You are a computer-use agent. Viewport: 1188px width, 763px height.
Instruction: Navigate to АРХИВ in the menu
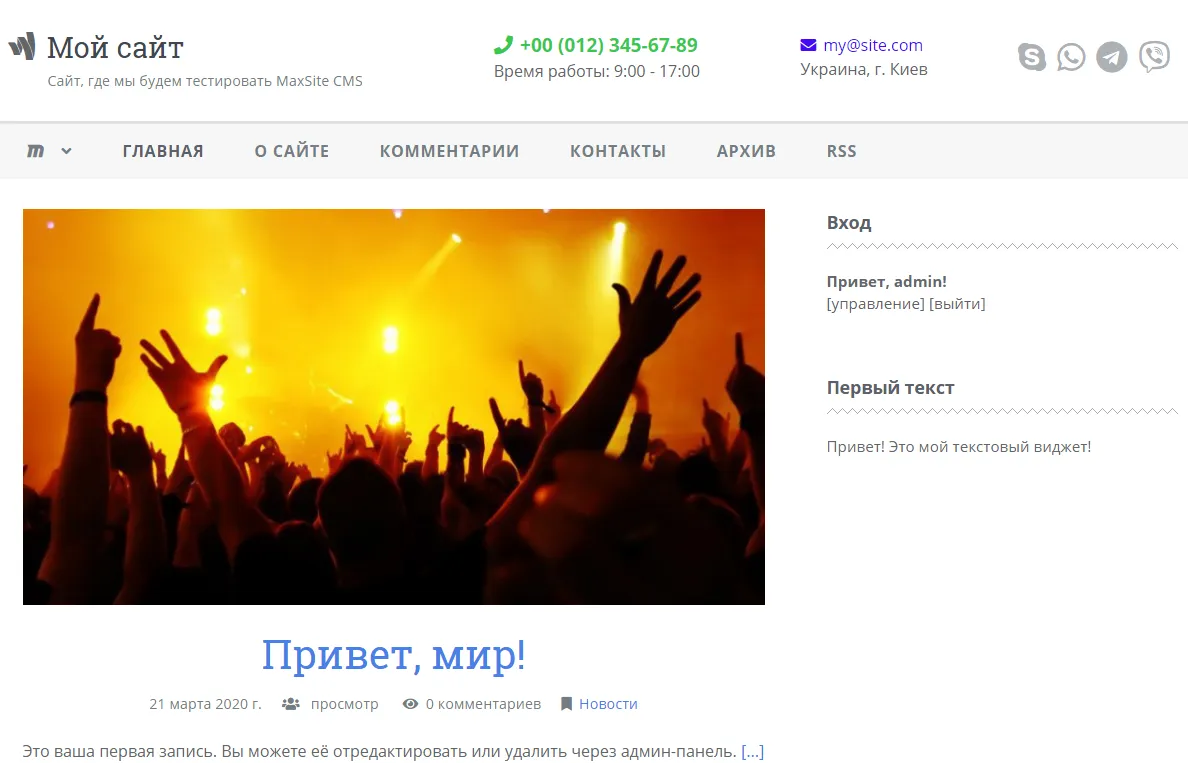click(745, 151)
